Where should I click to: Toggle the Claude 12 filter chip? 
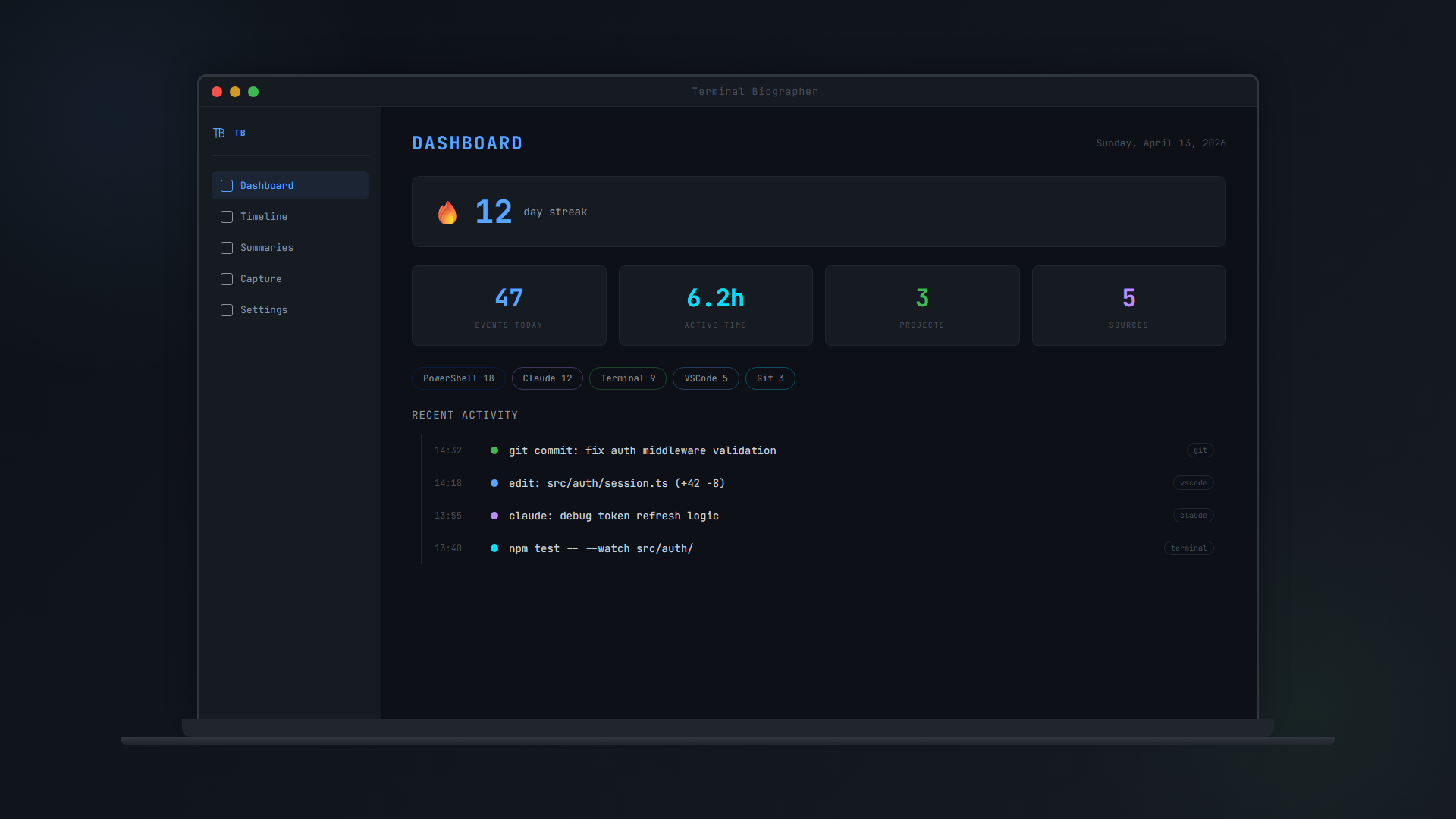tap(547, 378)
